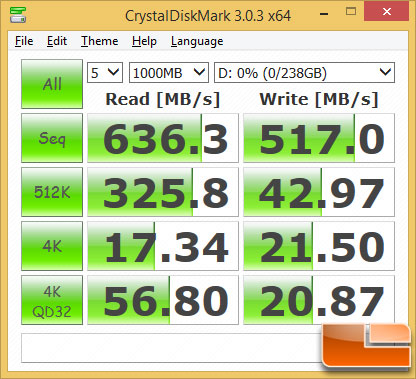Open the Language menu
The height and width of the screenshot is (379, 416).
tap(197, 42)
